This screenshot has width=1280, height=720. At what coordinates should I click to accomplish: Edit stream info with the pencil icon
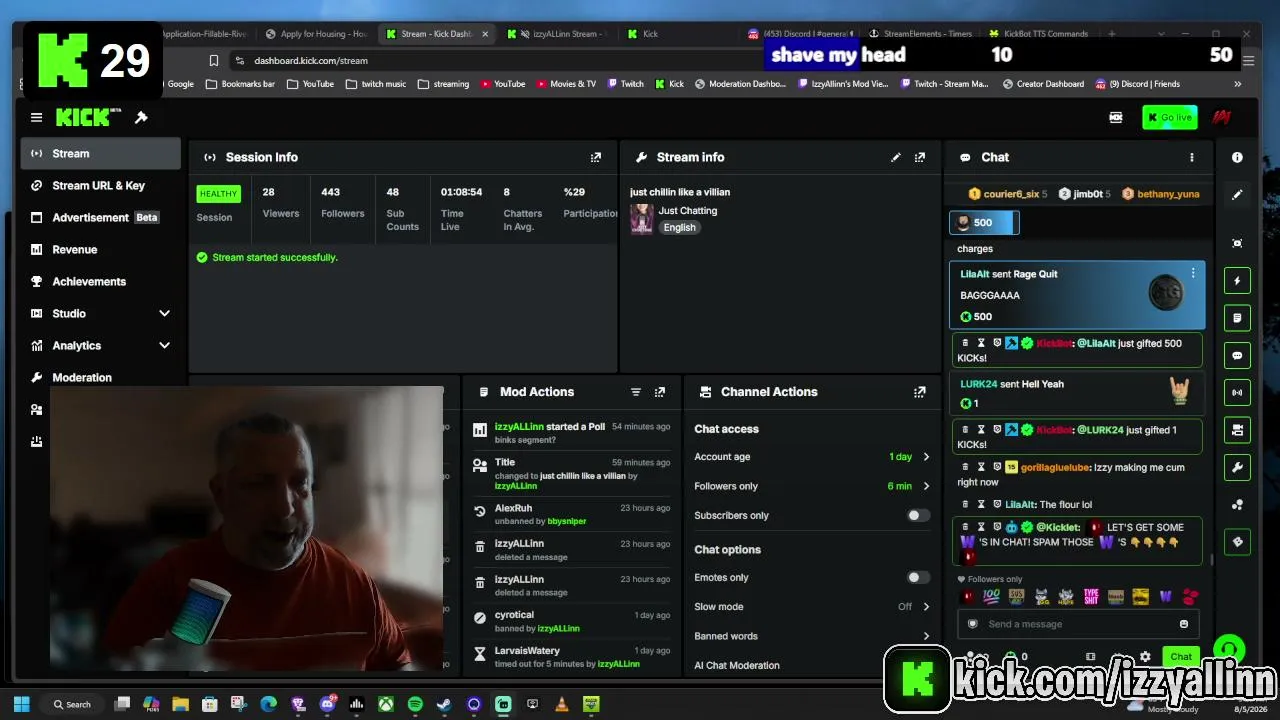pyautogui.click(x=896, y=157)
